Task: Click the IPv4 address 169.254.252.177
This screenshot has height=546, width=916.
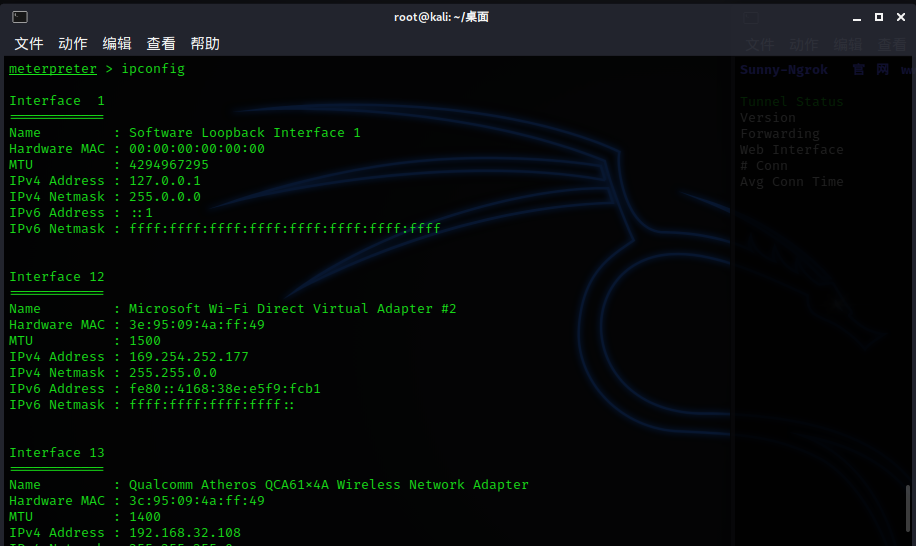Action: (x=189, y=357)
